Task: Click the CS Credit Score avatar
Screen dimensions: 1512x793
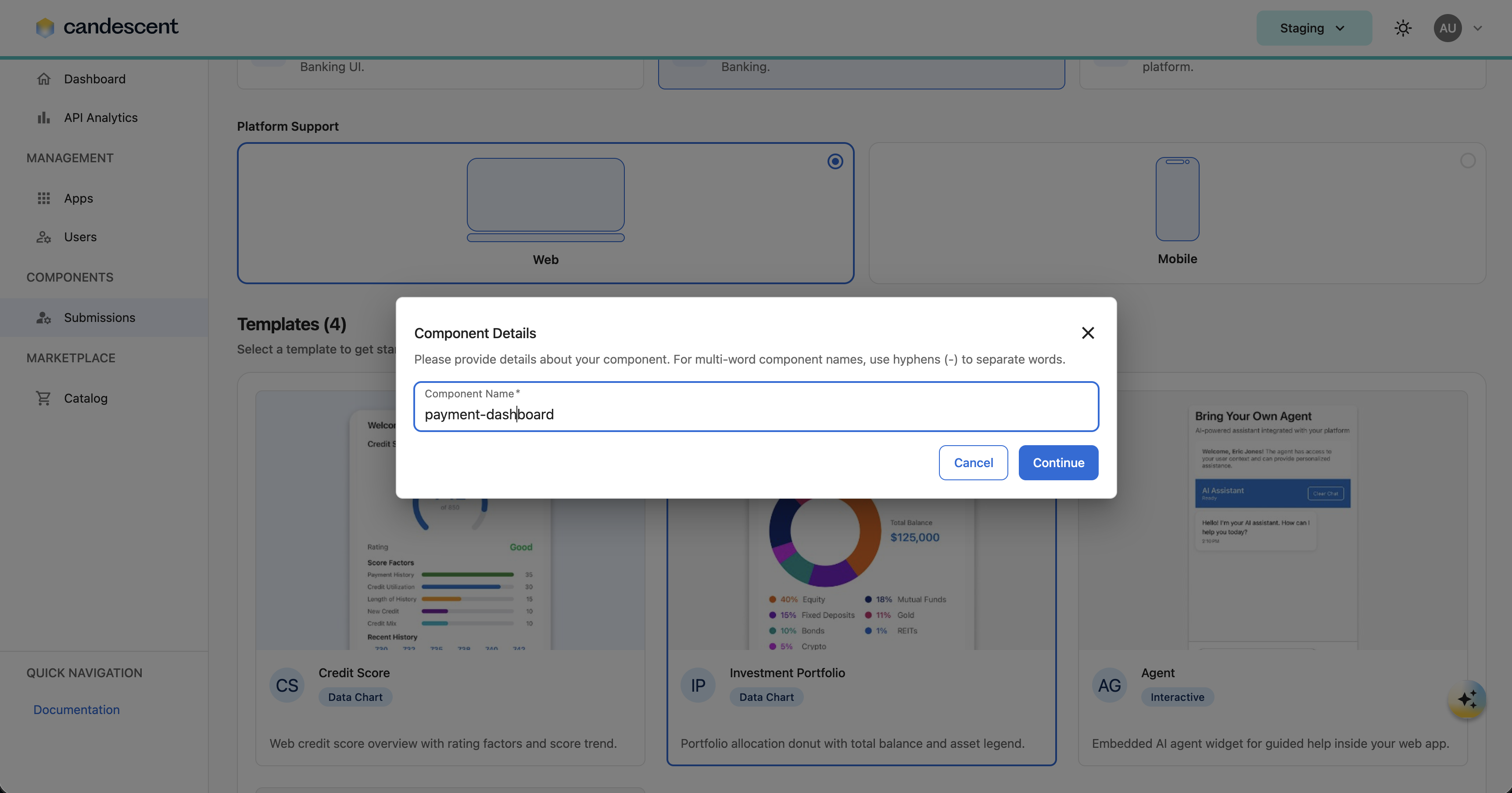Action: coord(287,685)
